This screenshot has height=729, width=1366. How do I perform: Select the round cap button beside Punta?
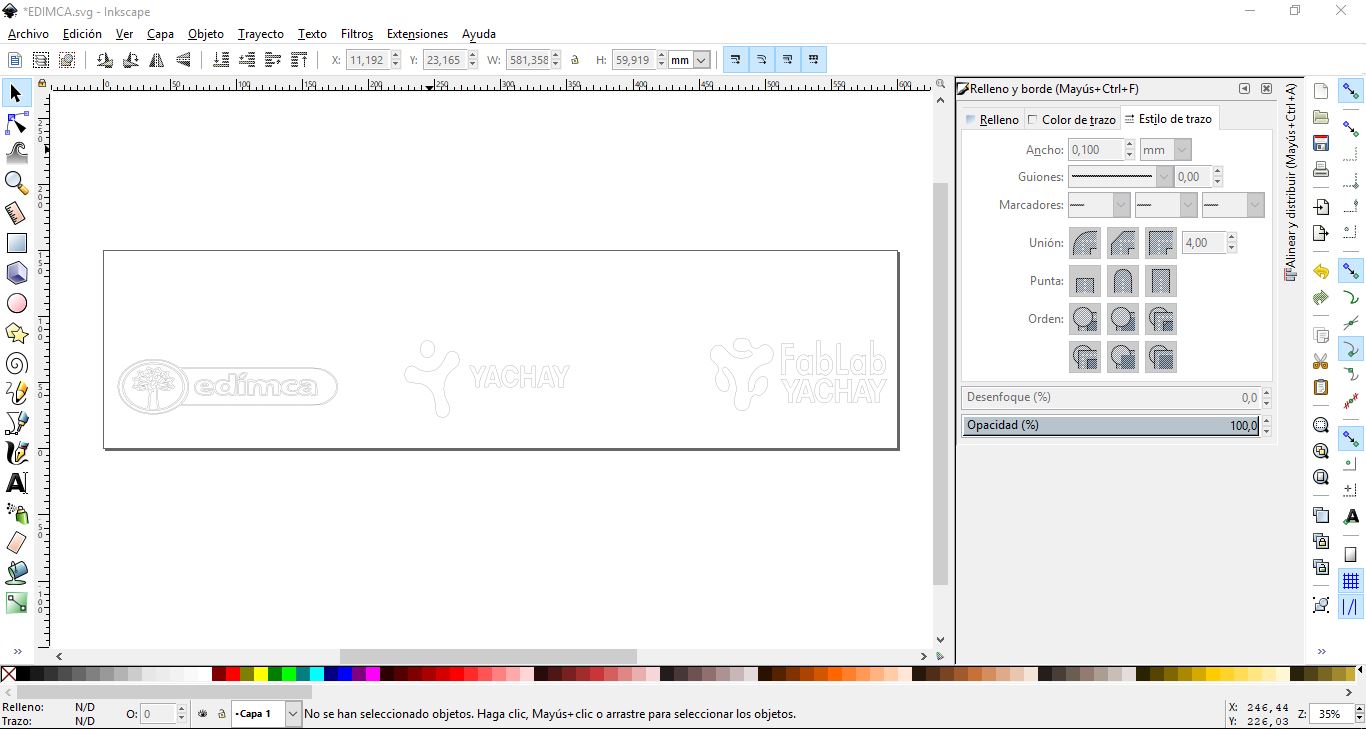(1123, 281)
